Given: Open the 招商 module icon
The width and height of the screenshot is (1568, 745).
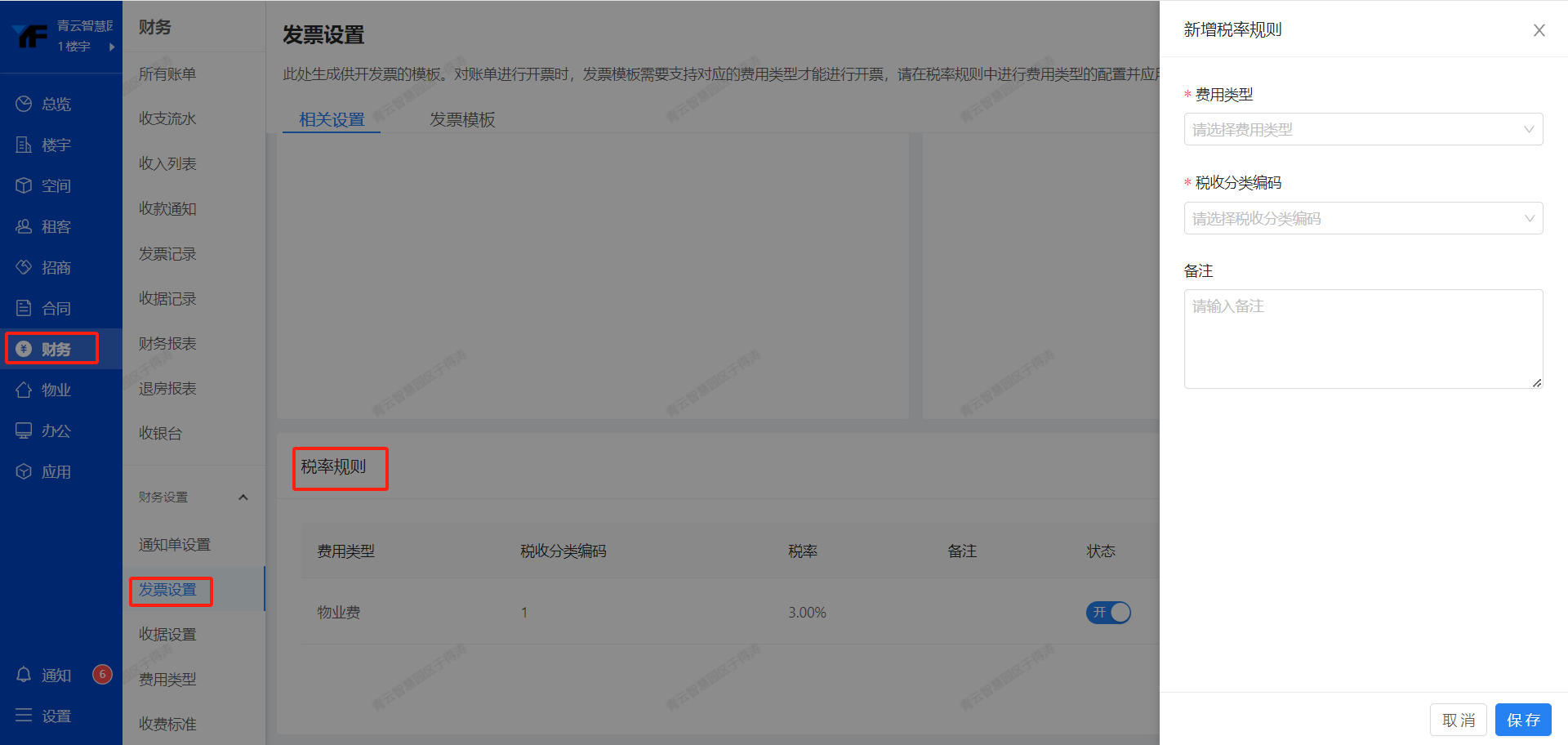Looking at the screenshot, I should tap(24, 267).
